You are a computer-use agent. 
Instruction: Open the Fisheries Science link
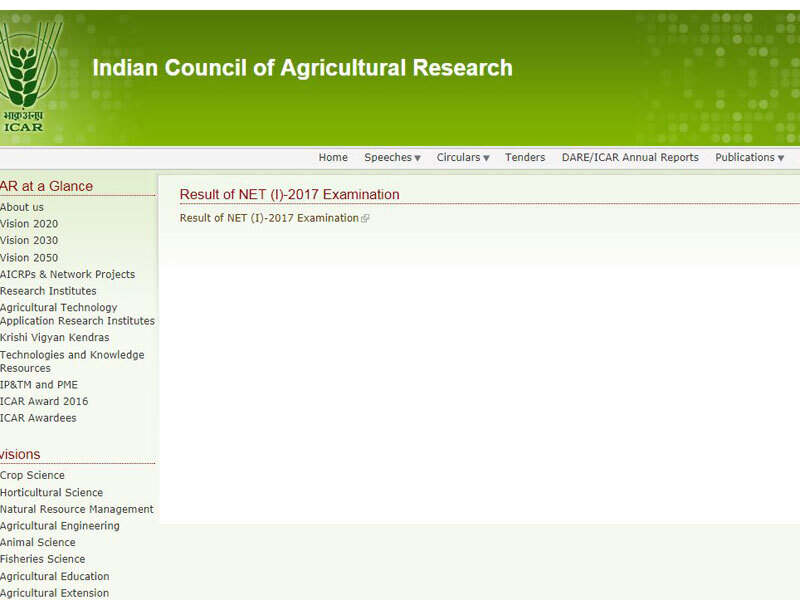click(x=42, y=559)
